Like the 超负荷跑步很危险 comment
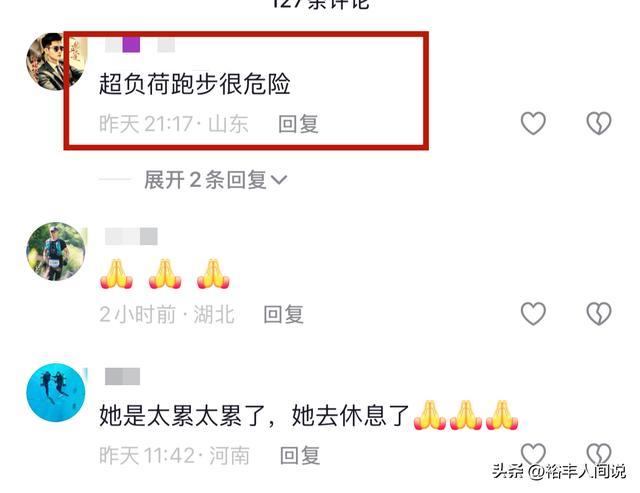The height and width of the screenshot is (493, 640). pos(533,123)
